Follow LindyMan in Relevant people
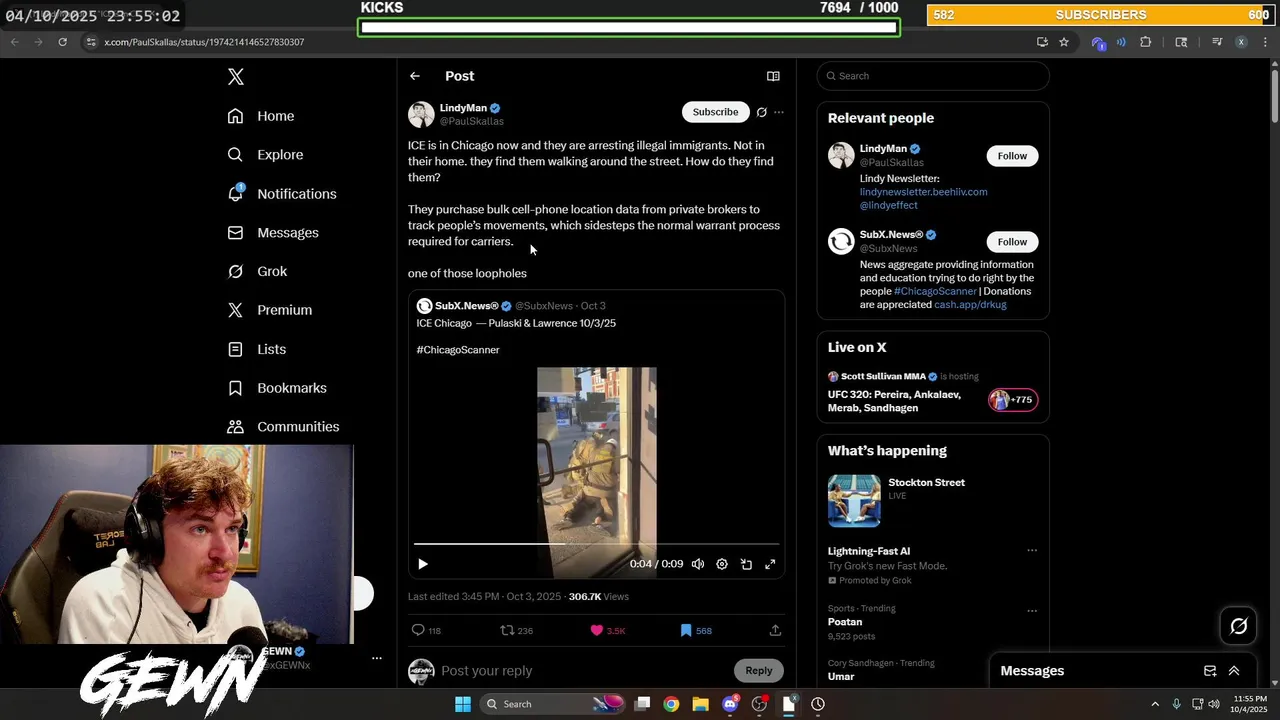Screen dimensions: 1280x720 tap(1012, 156)
